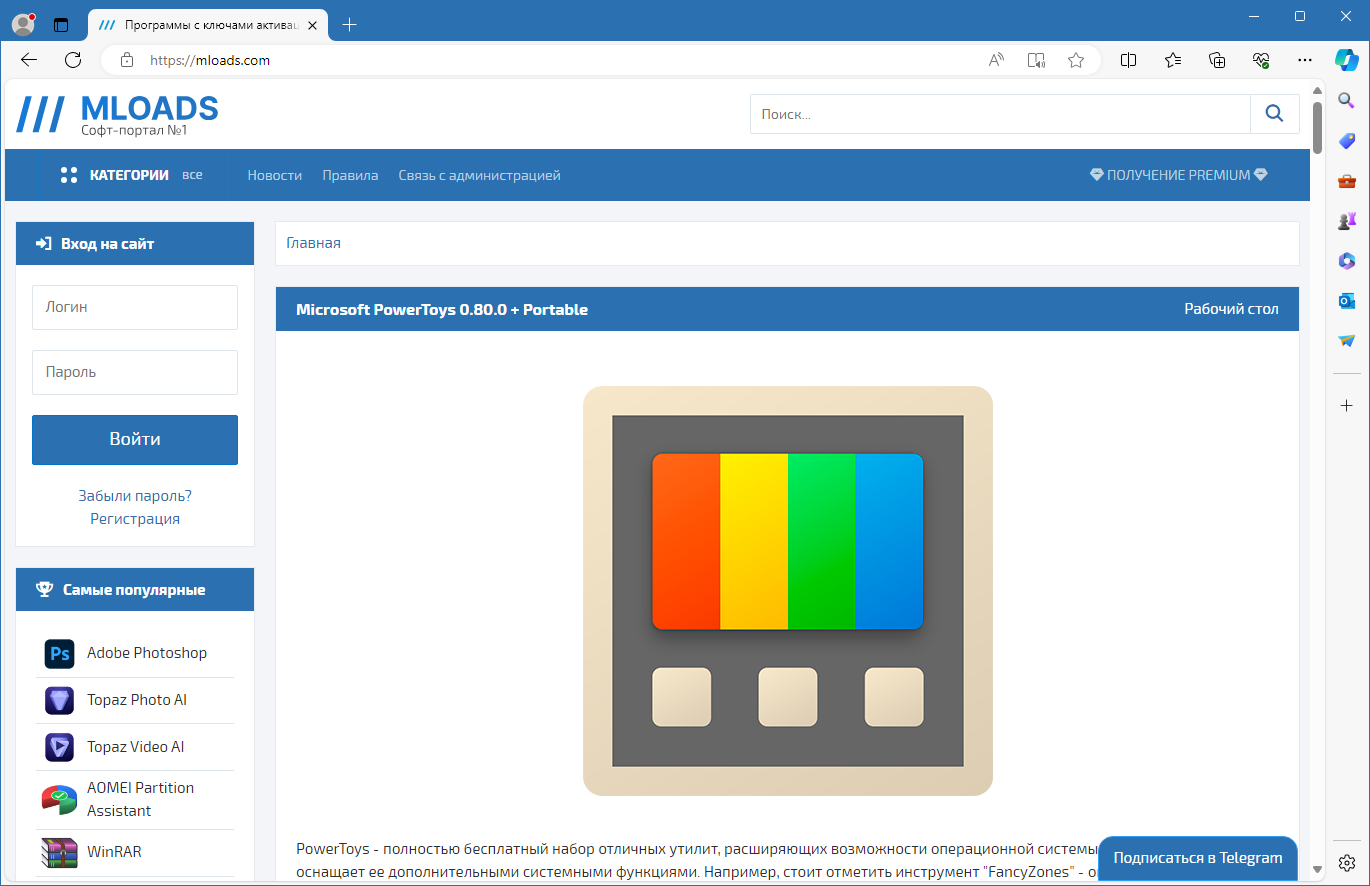The image size is (1370, 886).
Task: Open sidebar settings gear icon
Action: coord(1347,862)
